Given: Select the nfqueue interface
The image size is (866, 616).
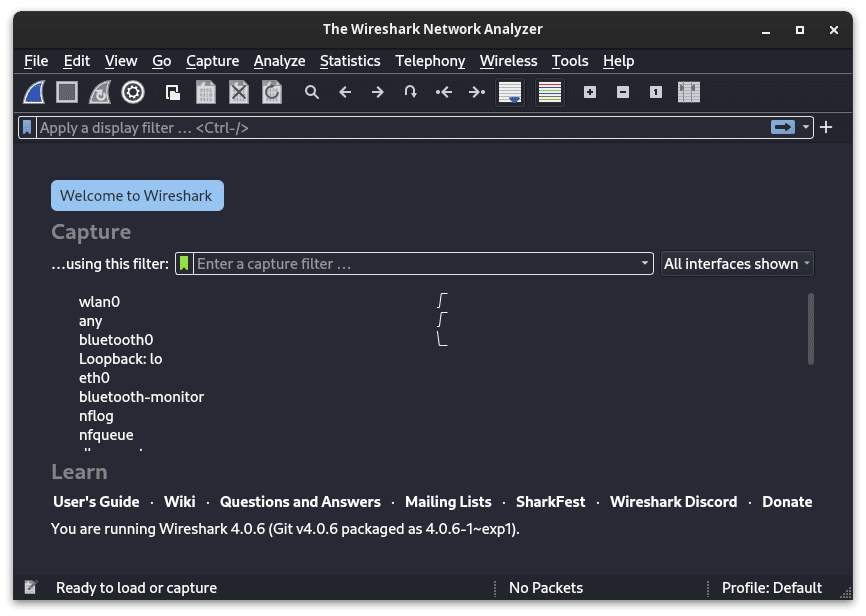Looking at the screenshot, I should [x=106, y=435].
